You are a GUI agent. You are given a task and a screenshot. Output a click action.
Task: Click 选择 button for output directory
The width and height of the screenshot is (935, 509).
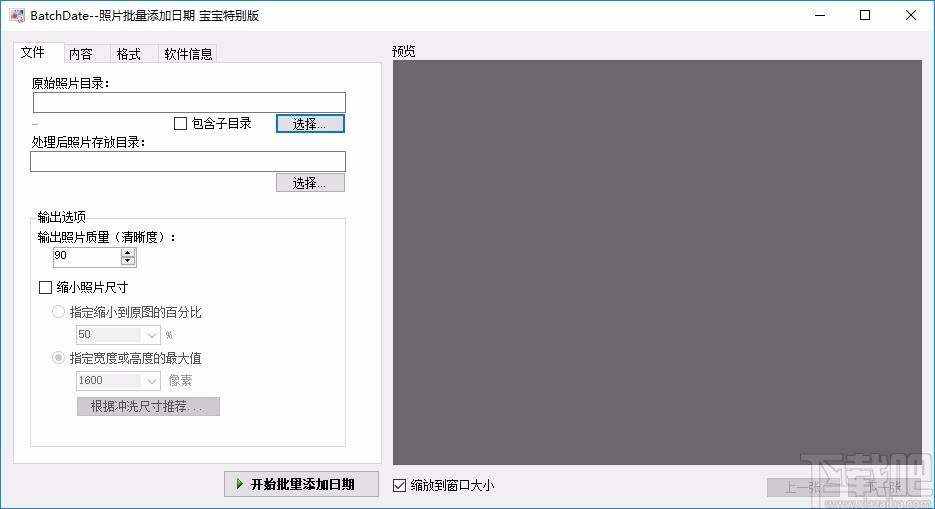coord(310,182)
